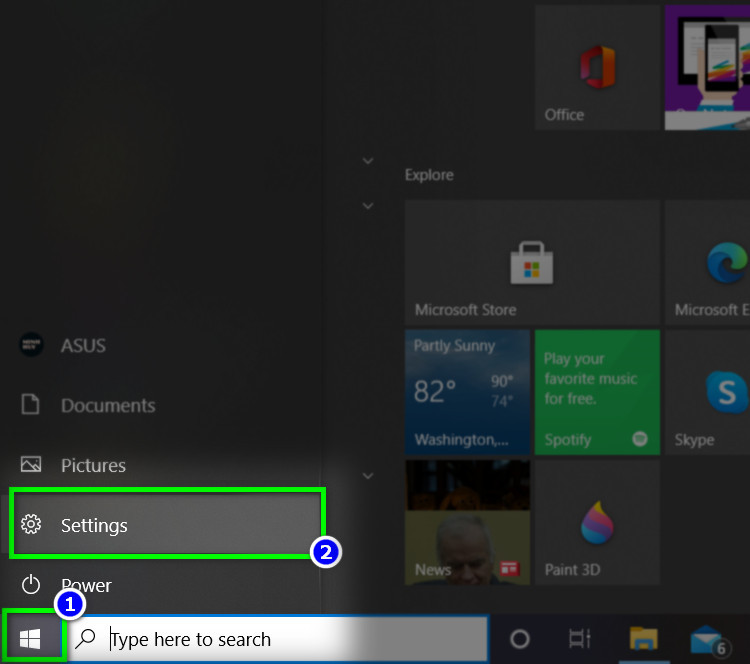Open the ASUS user account entry
Screen dimensions: 750x664
click(x=160, y=345)
